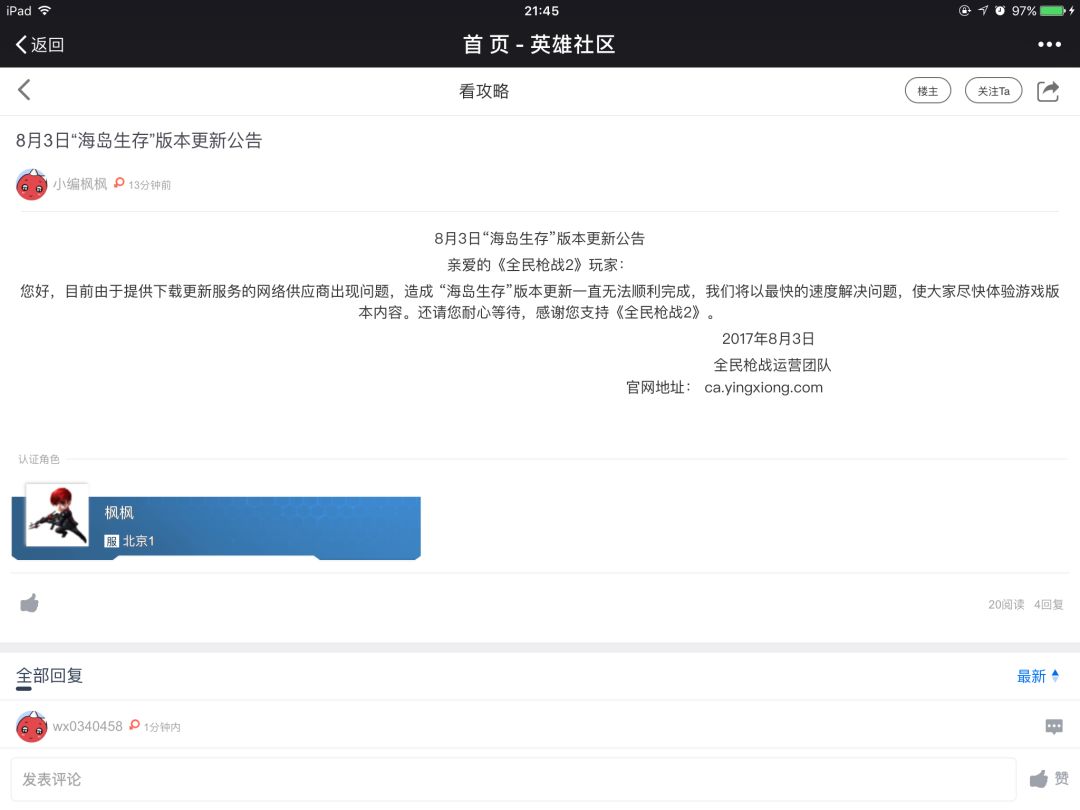Reply to wx0340458 using comment bubble icon
Screen dimensions: 1080x810
pyautogui.click(x=1053, y=727)
